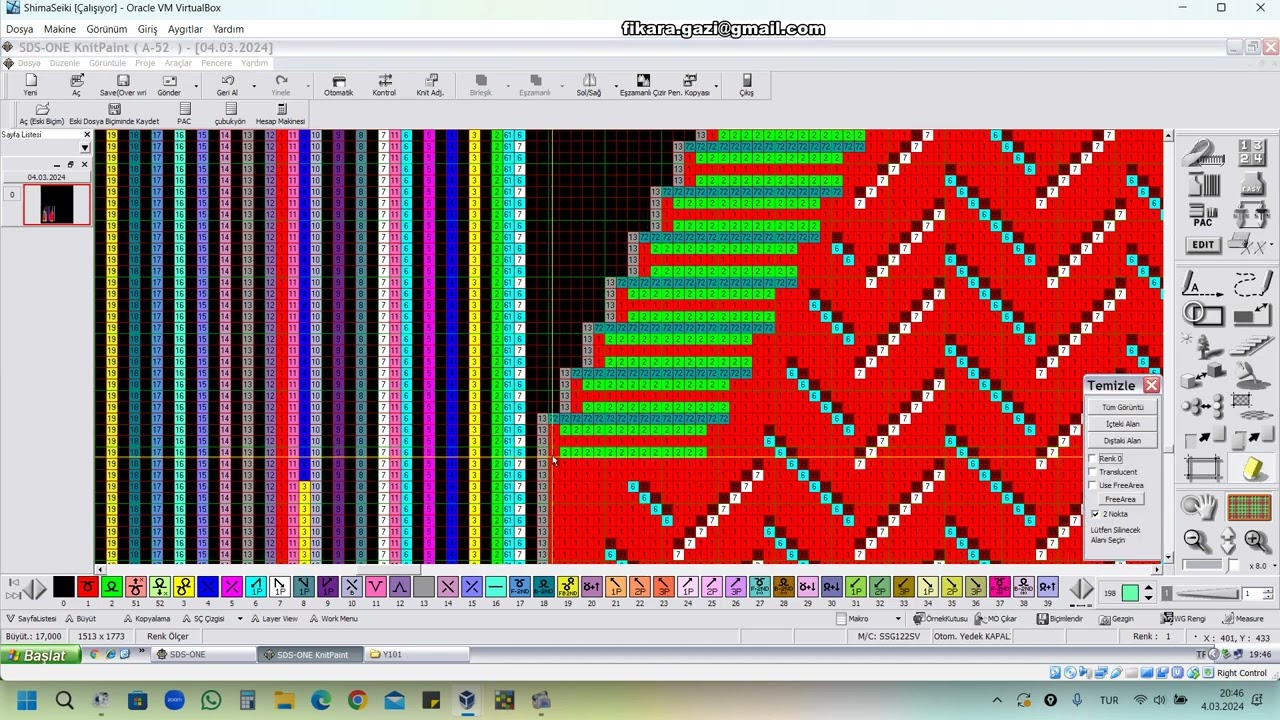
Task: Open the SÇ Çizgisi dropdown arrow
Action: [x=240, y=618]
